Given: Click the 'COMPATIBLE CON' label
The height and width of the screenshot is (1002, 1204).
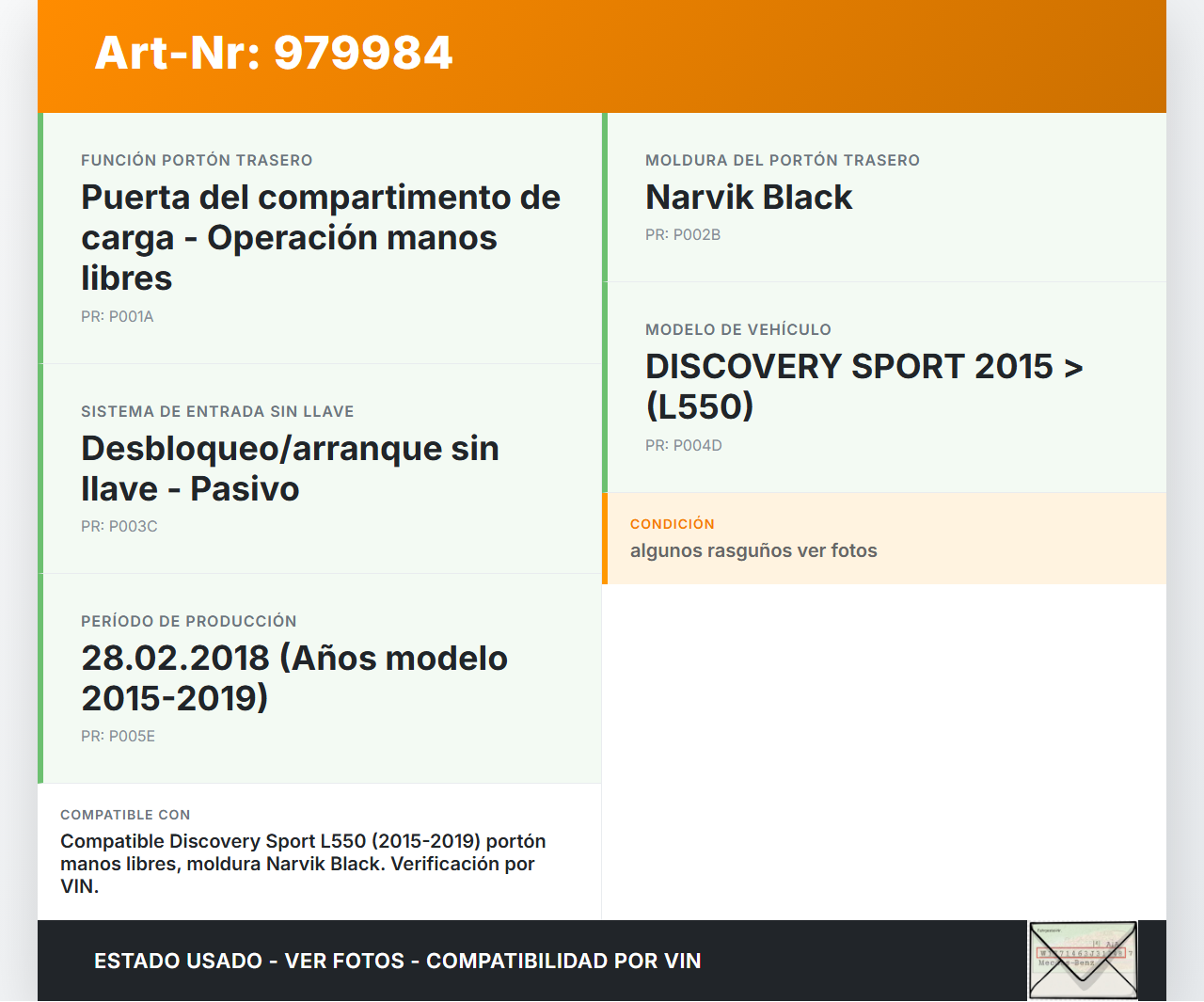Looking at the screenshot, I should tap(125, 815).
